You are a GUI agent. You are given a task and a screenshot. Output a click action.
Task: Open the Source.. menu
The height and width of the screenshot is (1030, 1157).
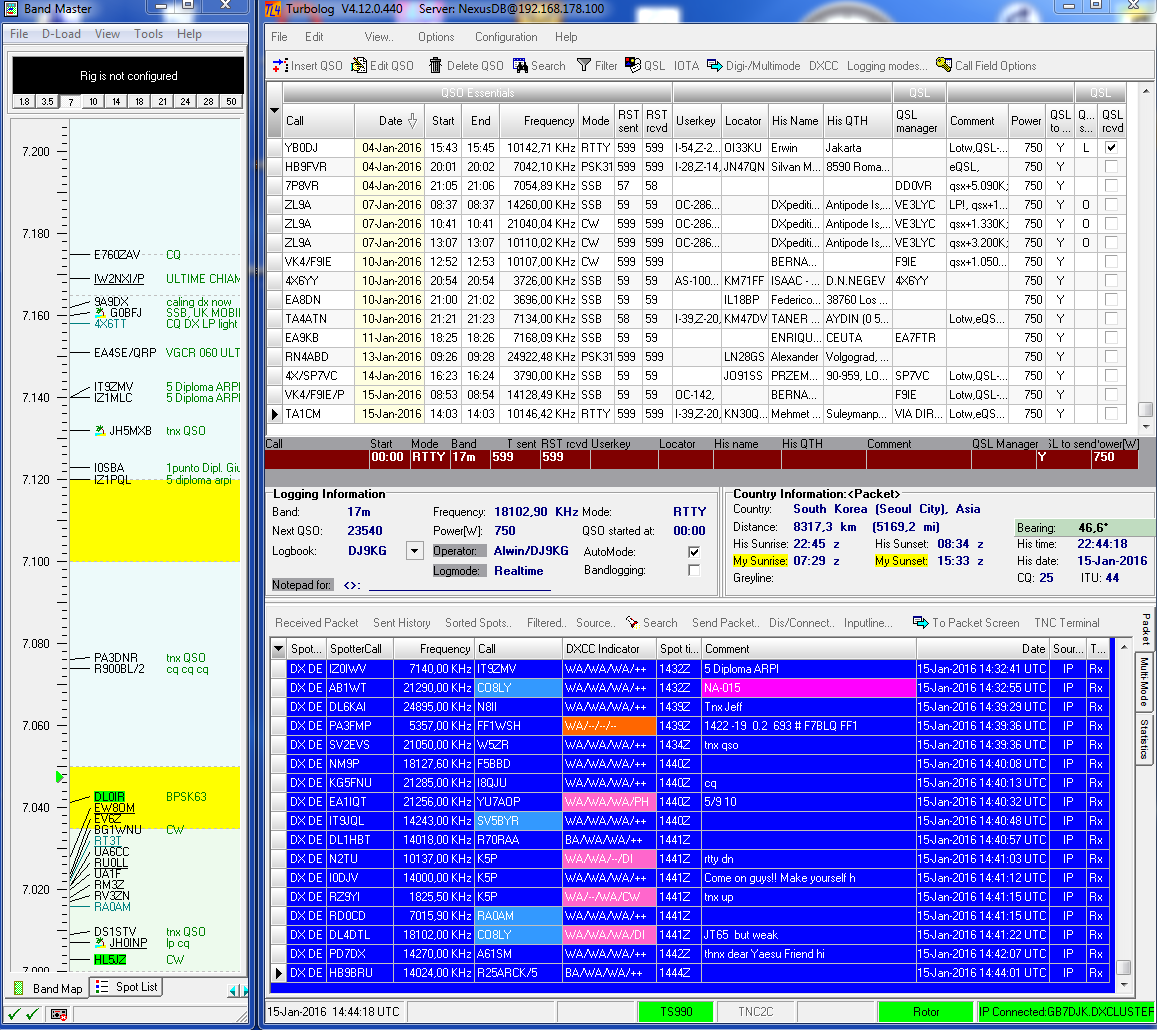595,623
